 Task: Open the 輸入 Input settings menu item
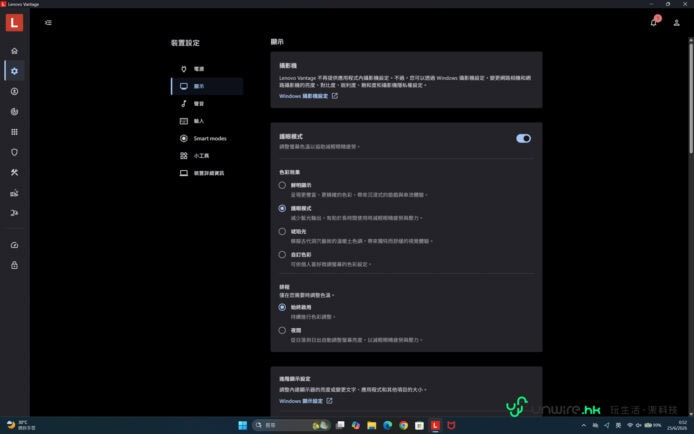click(207, 121)
